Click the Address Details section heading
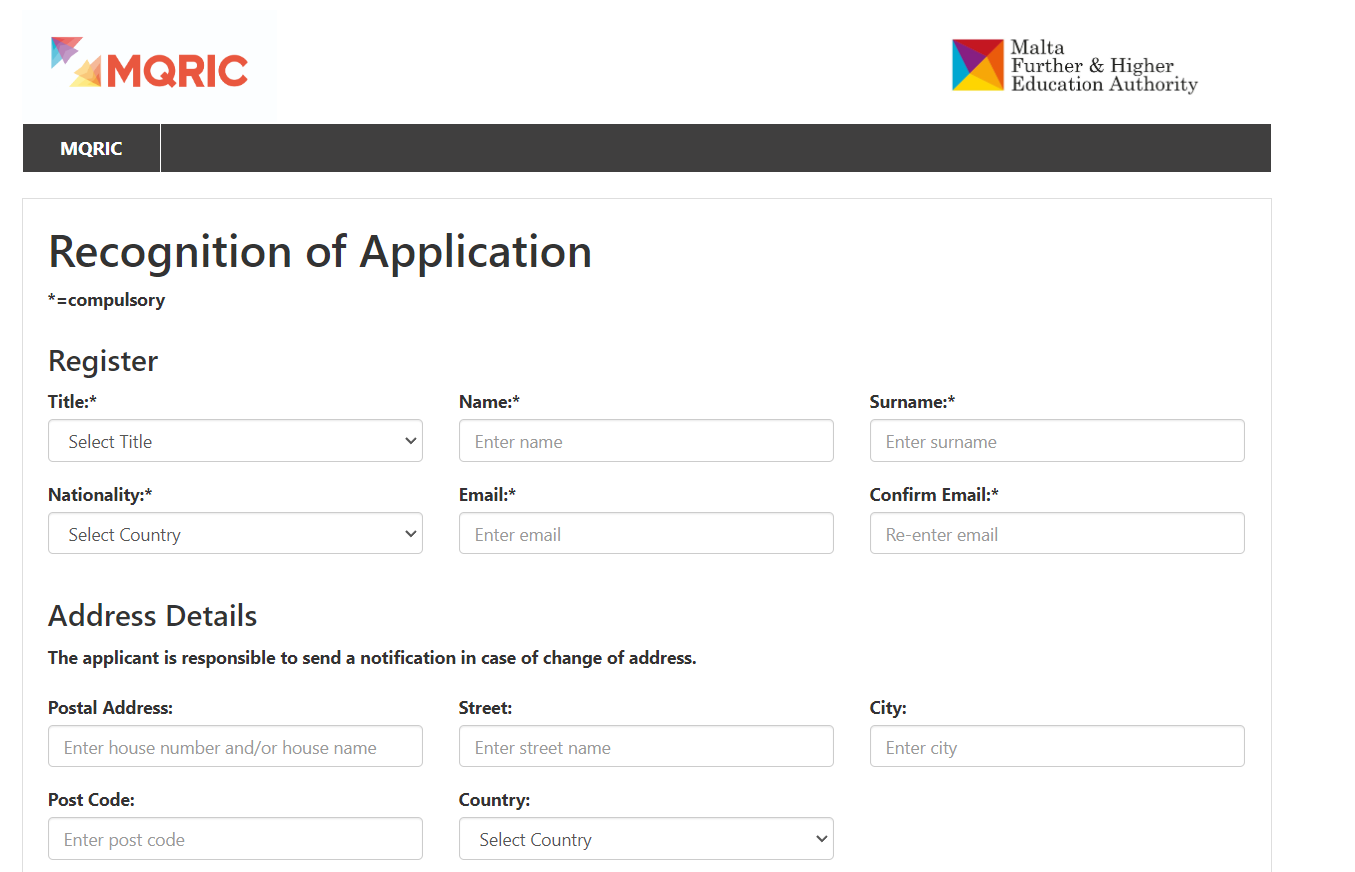 pyautogui.click(x=152, y=616)
